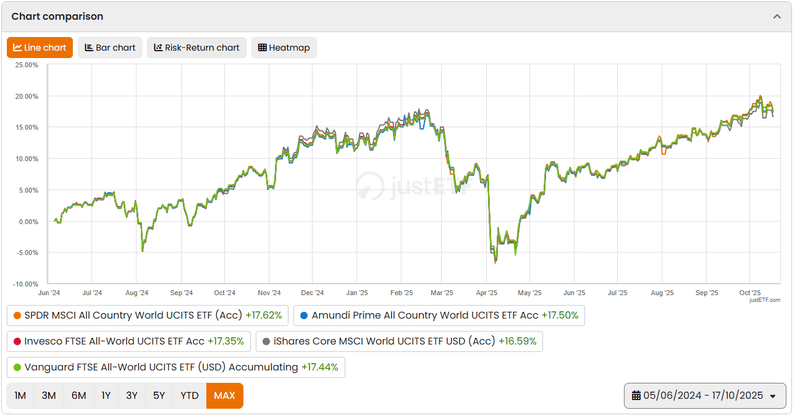Click the blue Amundi legend color dot
Image resolution: width=800 pixels, height=418 pixels.
click(304, 315)
